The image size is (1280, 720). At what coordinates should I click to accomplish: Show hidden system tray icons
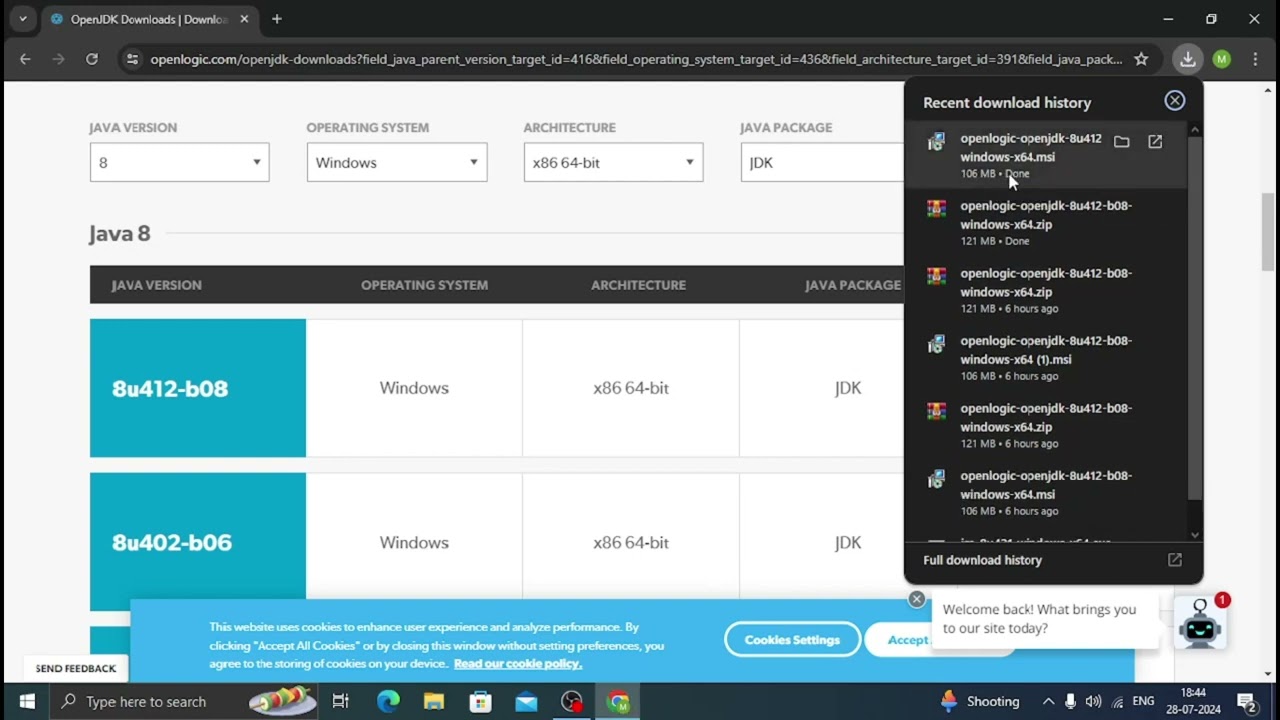coord(1048,701)
